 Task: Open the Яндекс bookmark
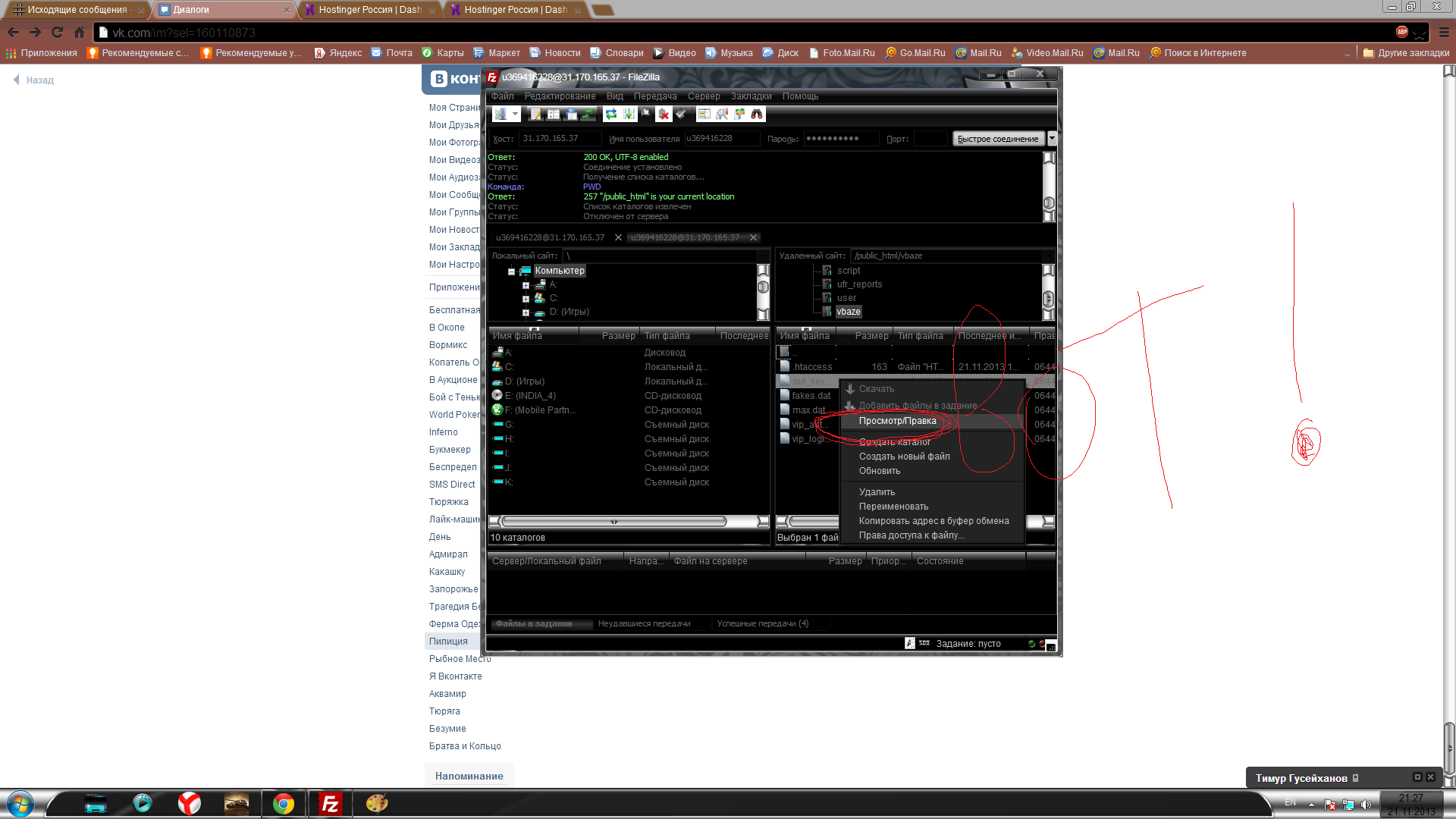[x=338, y=53]
